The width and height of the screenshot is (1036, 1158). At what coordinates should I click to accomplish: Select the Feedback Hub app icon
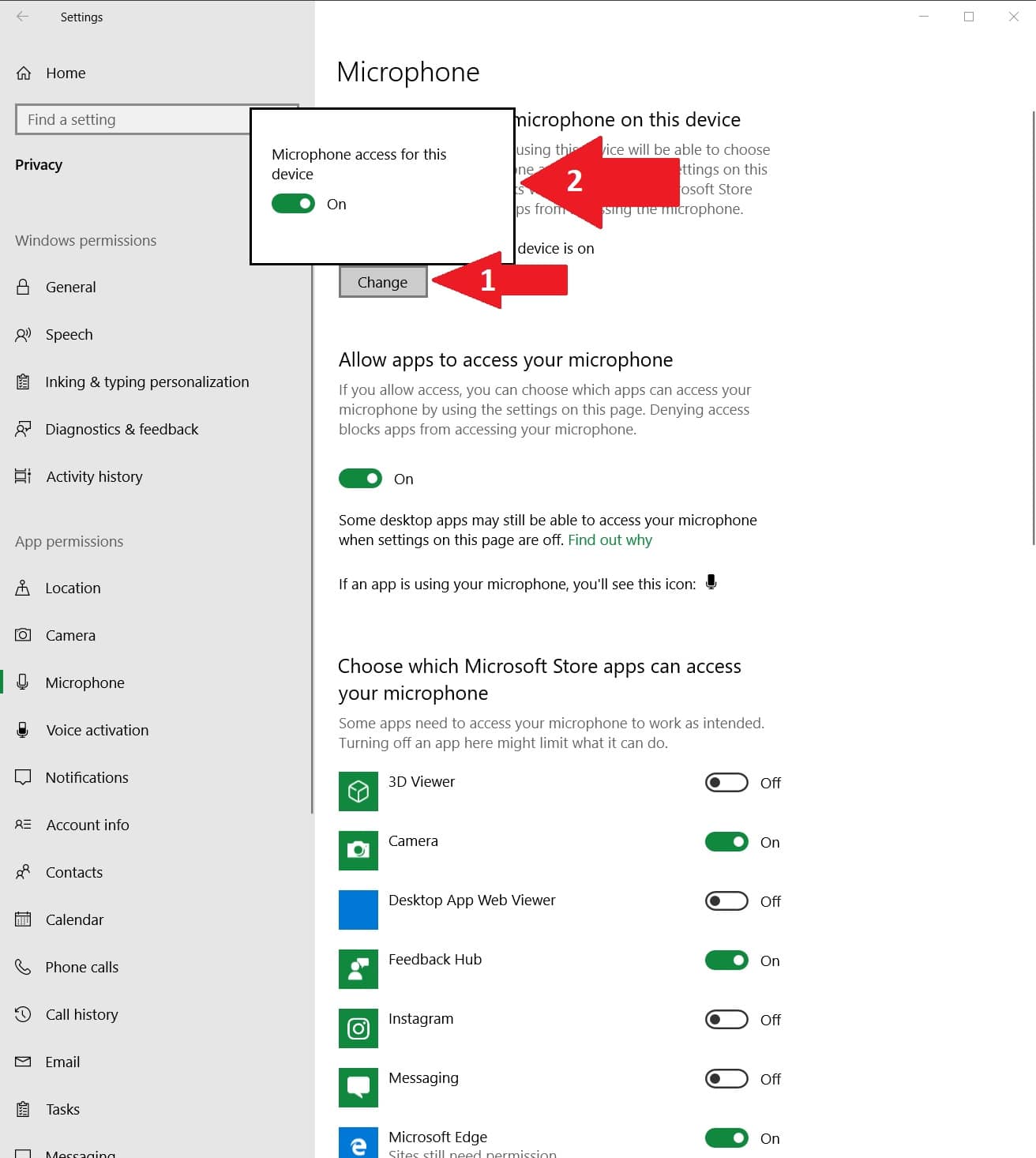358,968
